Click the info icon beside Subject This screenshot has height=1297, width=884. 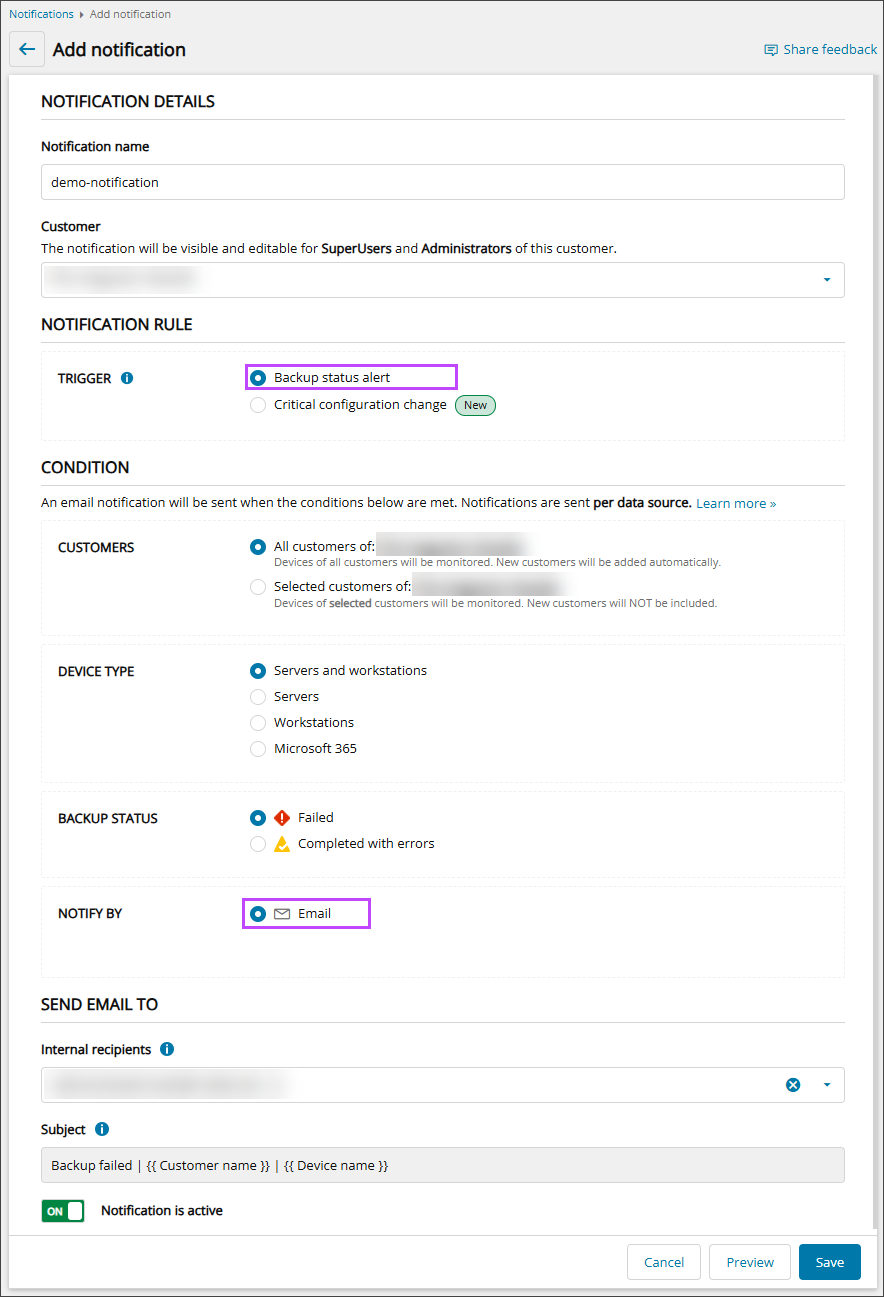click(x=102, y=1129)
